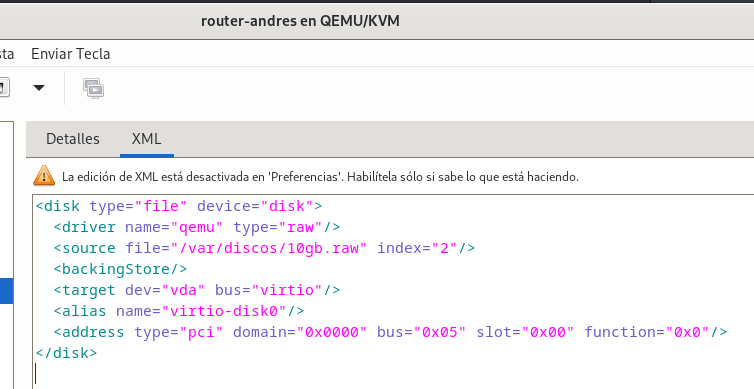Screen dimensions: 754x389
Task: Click the opening <disk type="file"> tag
Action: 179,206
